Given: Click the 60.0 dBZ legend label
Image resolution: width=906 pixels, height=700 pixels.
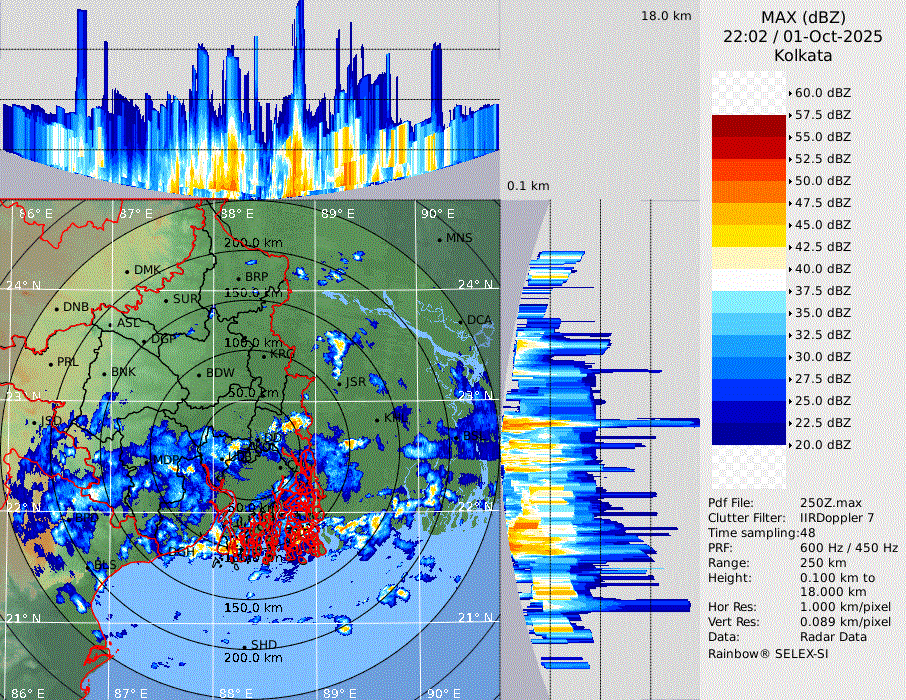Looking at the screenshot, I should [822, 92].
